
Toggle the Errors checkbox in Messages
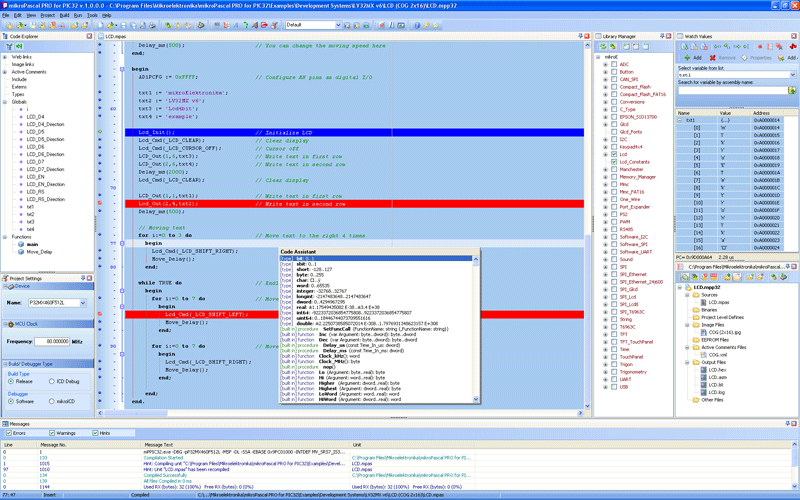point(9,433)
